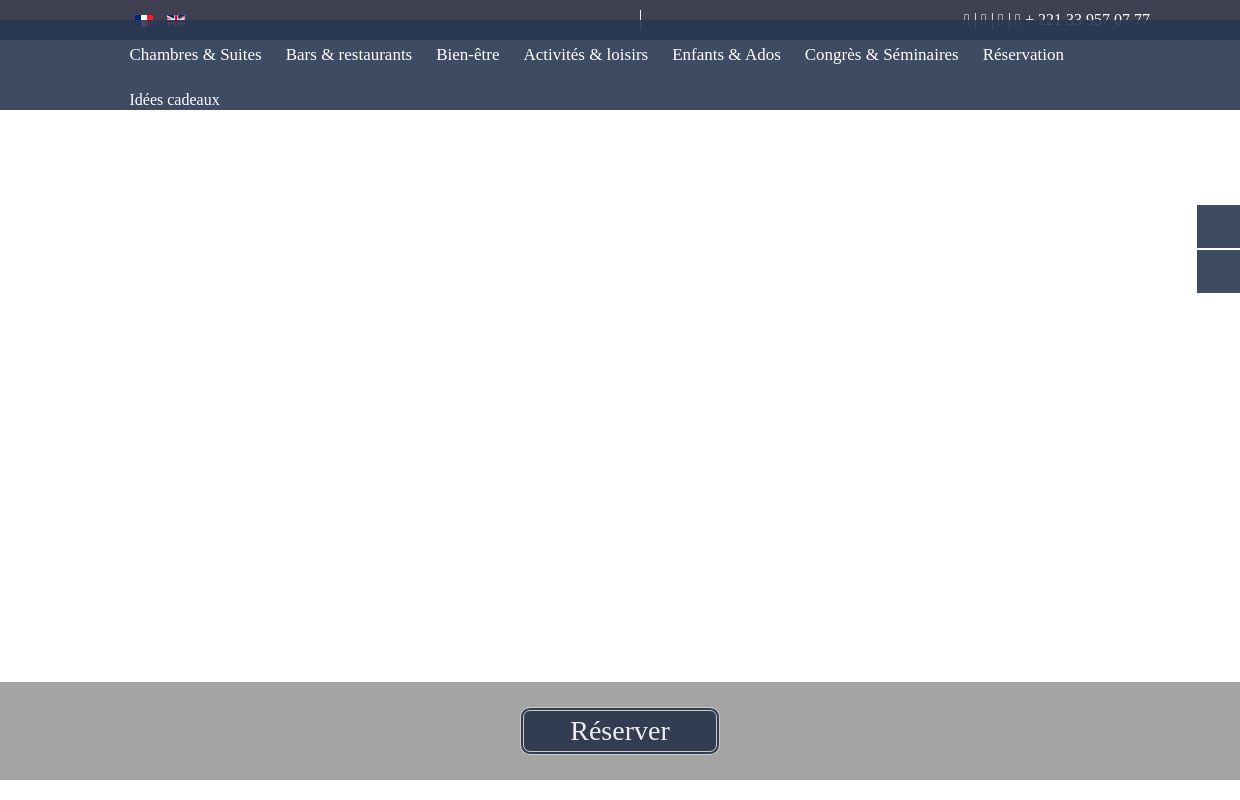Click the hotel phone number link
This screenshot has width=1240, height=800.
(x=1087, y=19)
